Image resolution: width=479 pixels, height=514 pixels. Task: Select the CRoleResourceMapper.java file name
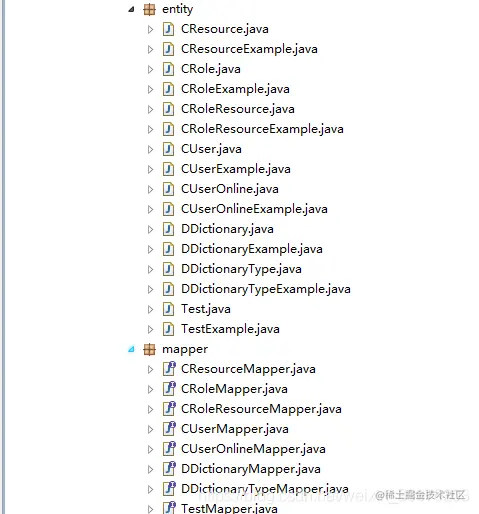(x=261, y=409)
